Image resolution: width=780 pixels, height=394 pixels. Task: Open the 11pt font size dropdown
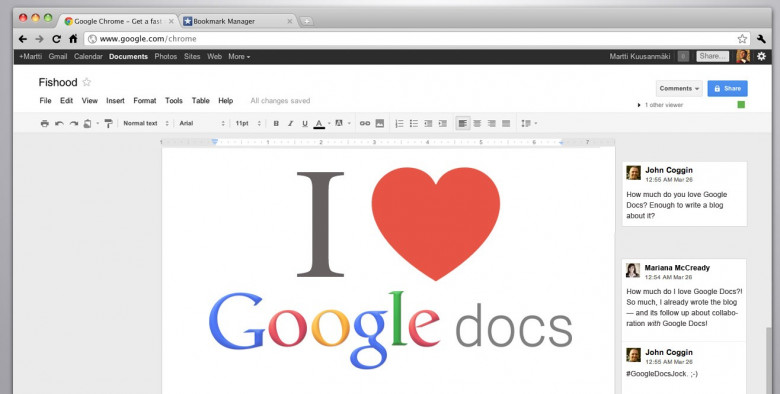[248, 123]
